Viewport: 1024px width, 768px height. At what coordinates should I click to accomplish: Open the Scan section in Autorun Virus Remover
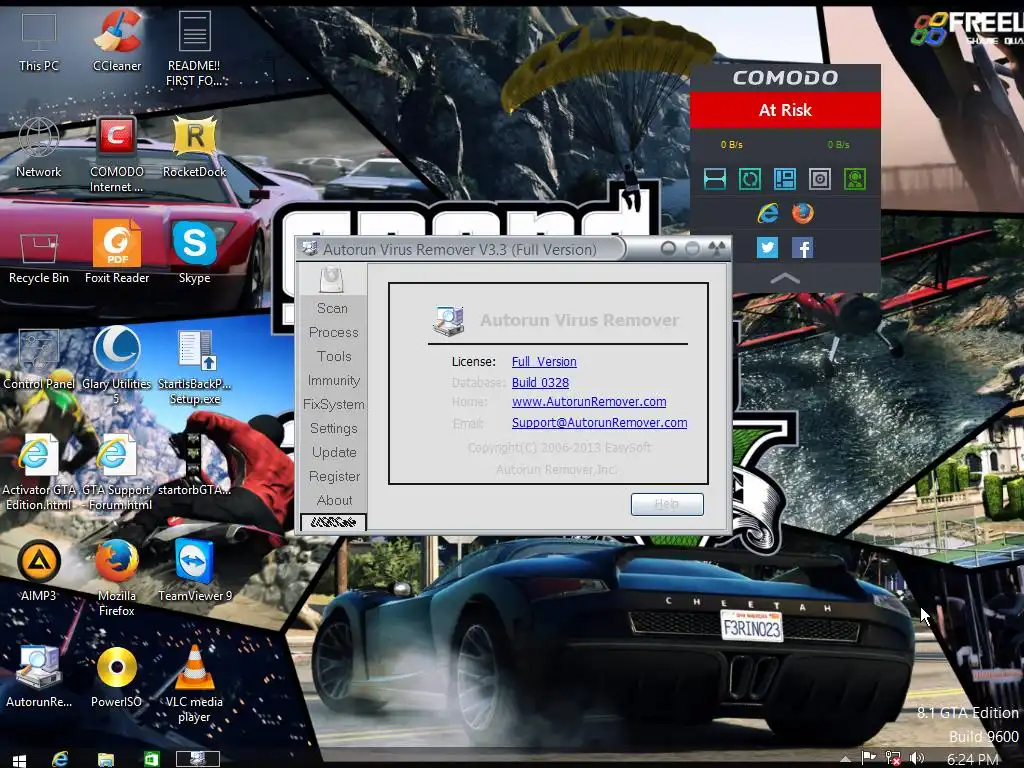tap(332, 308)
